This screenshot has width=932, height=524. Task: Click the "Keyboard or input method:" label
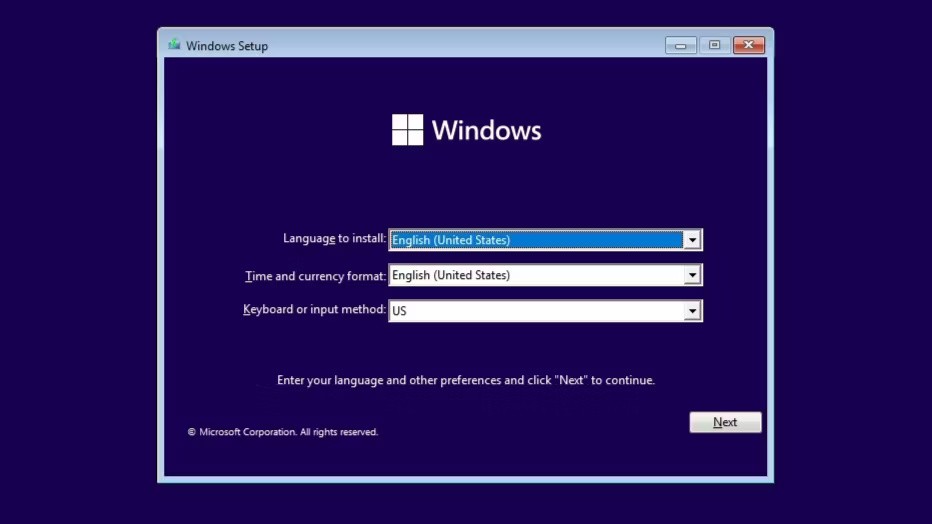pyautogui.click(x=314, y=310)
